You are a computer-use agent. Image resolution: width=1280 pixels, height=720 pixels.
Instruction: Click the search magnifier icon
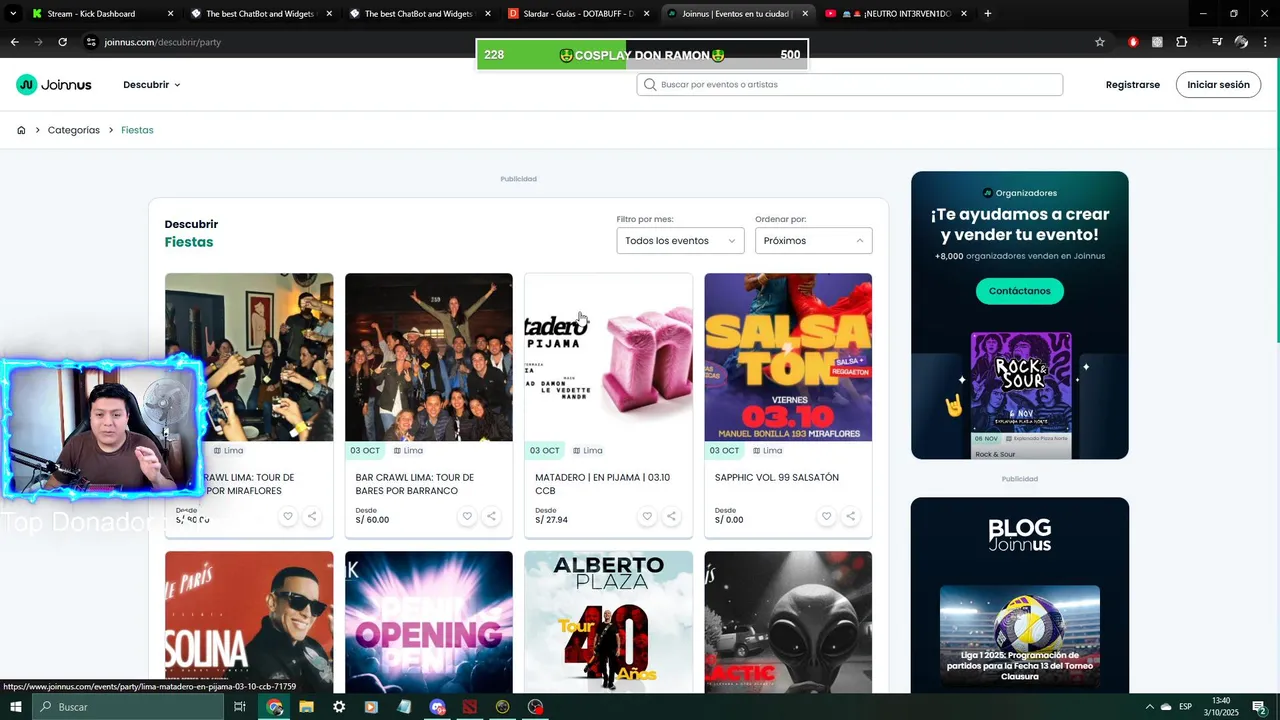650,85
